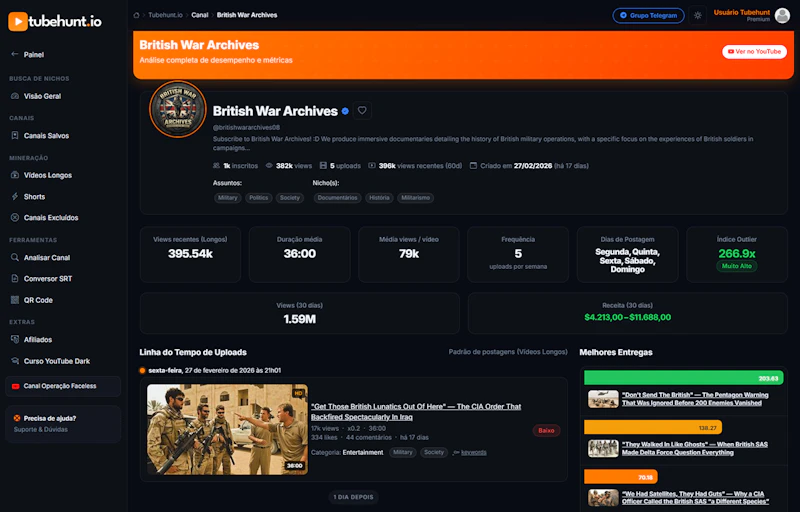The height and width of the screenshot is (512, 800).
Task: Click the Canais Excluídos blocked icon
Action: pos(15,217)
